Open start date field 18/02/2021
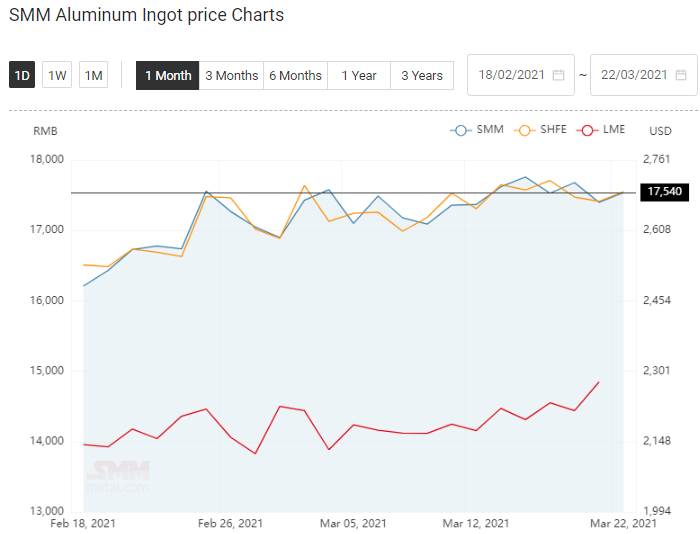Image resolution: width=700 pixels, height=534 pixels. coord(521,75)
